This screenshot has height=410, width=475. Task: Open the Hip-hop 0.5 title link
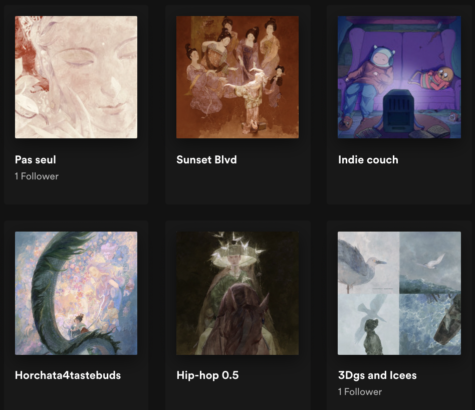coord(207,375)
